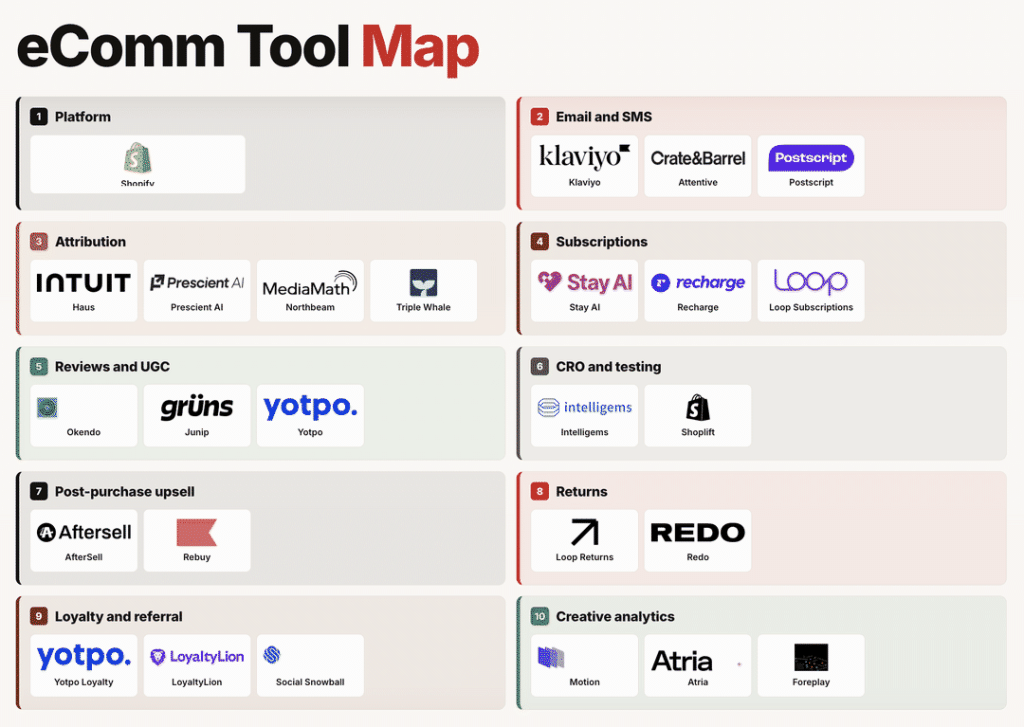Open the AfterSell logo card
Image resolution: width=1024 pixels, height=727 pixels.
pyautogui.click(x=84, y=540)
